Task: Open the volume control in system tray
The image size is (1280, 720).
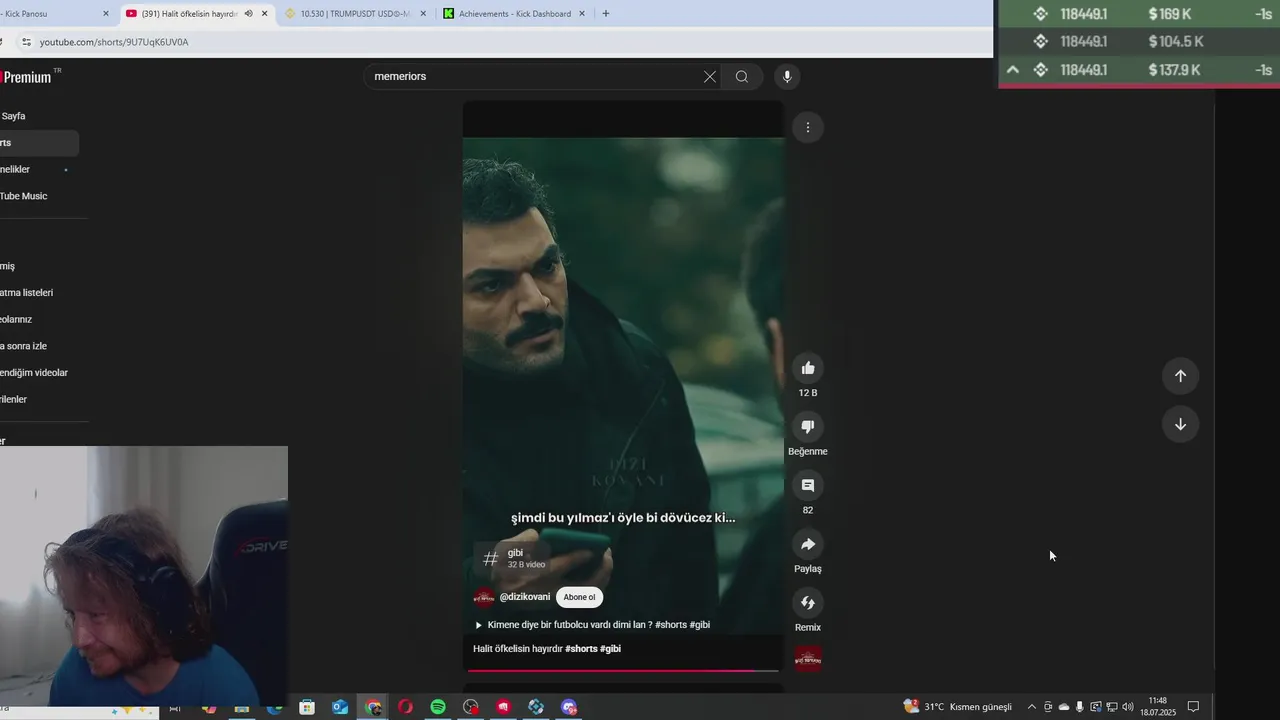Action: coord(1128,707)
